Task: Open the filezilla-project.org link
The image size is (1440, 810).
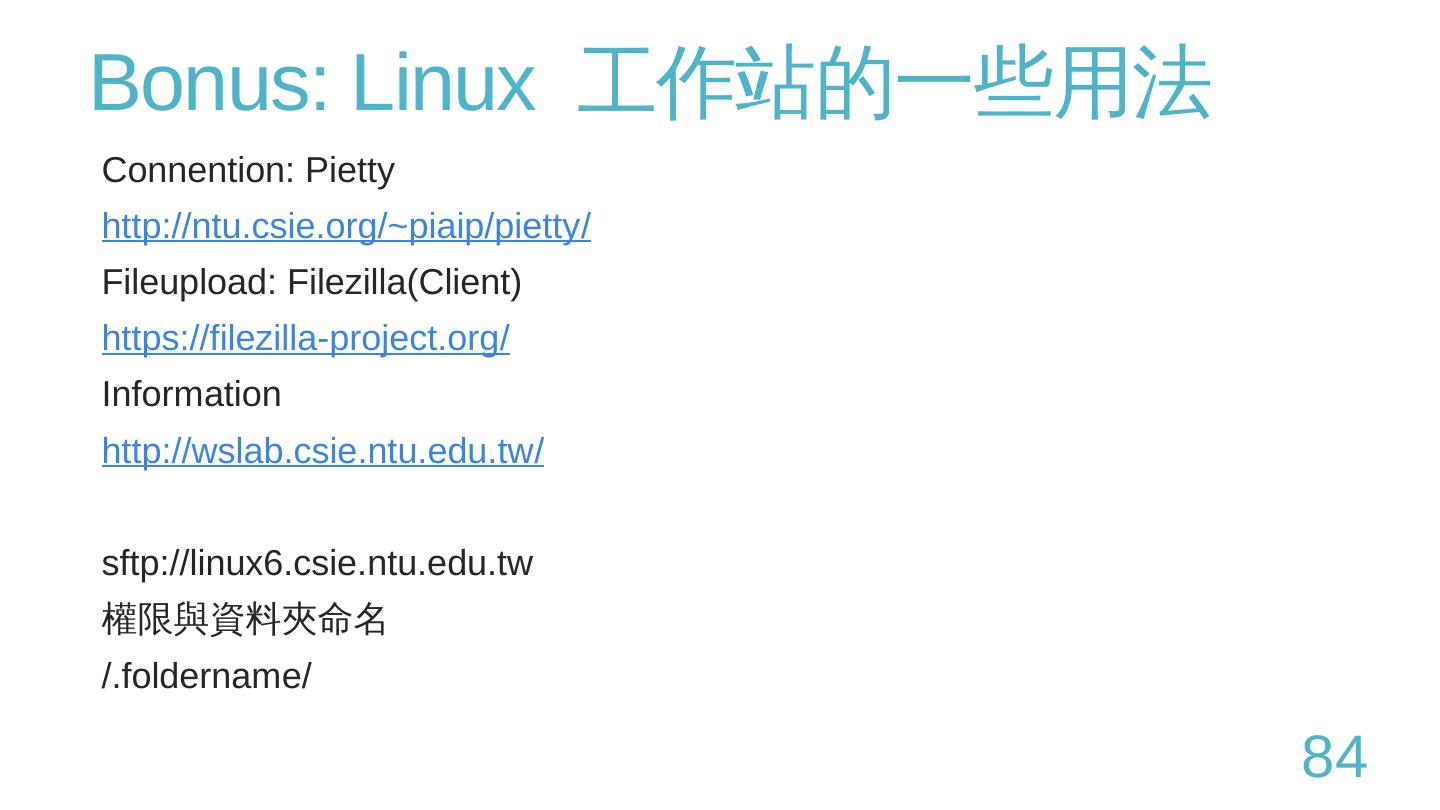Action: click(305, 338)
